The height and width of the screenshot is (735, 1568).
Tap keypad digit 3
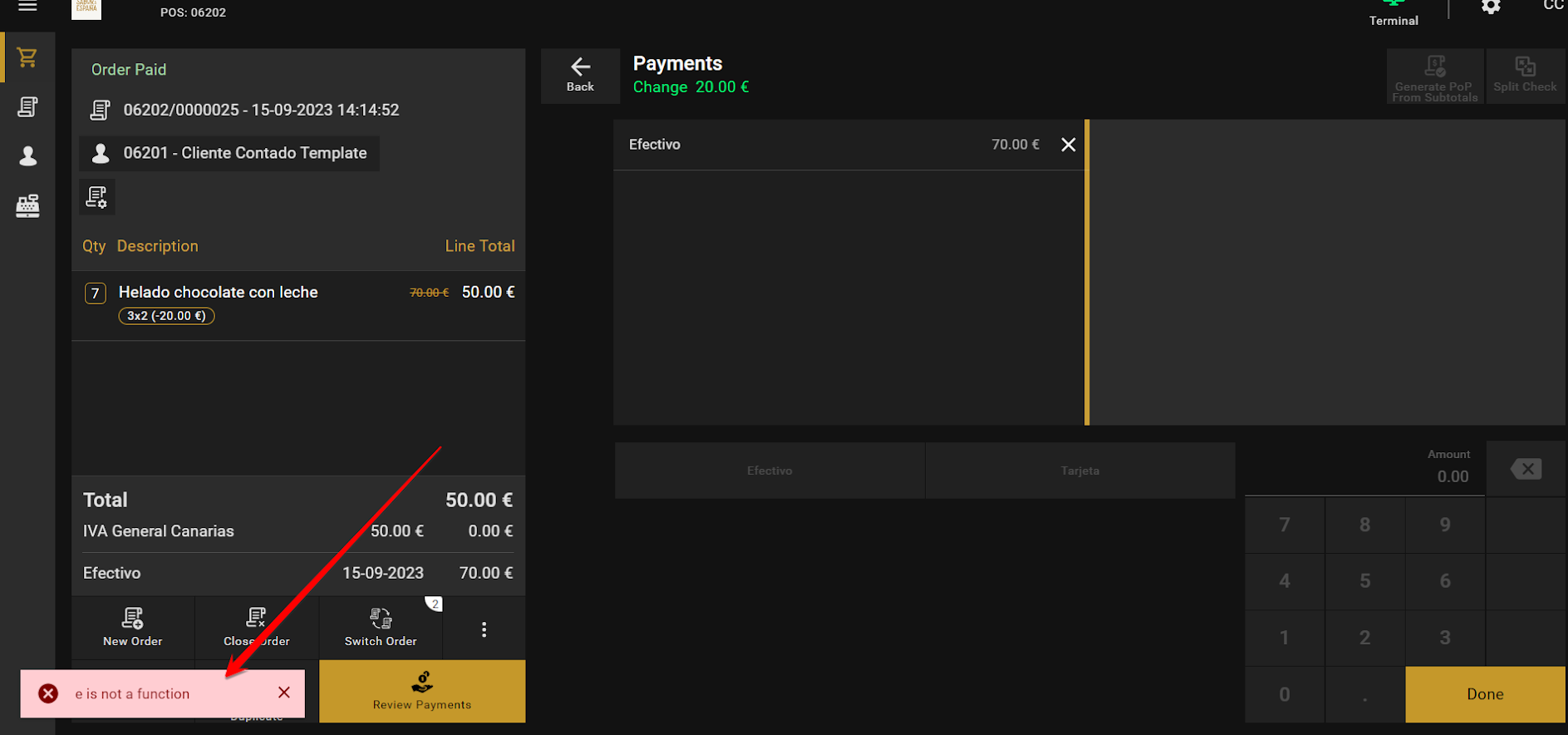pyautogui.click(x=1445, y=638)
